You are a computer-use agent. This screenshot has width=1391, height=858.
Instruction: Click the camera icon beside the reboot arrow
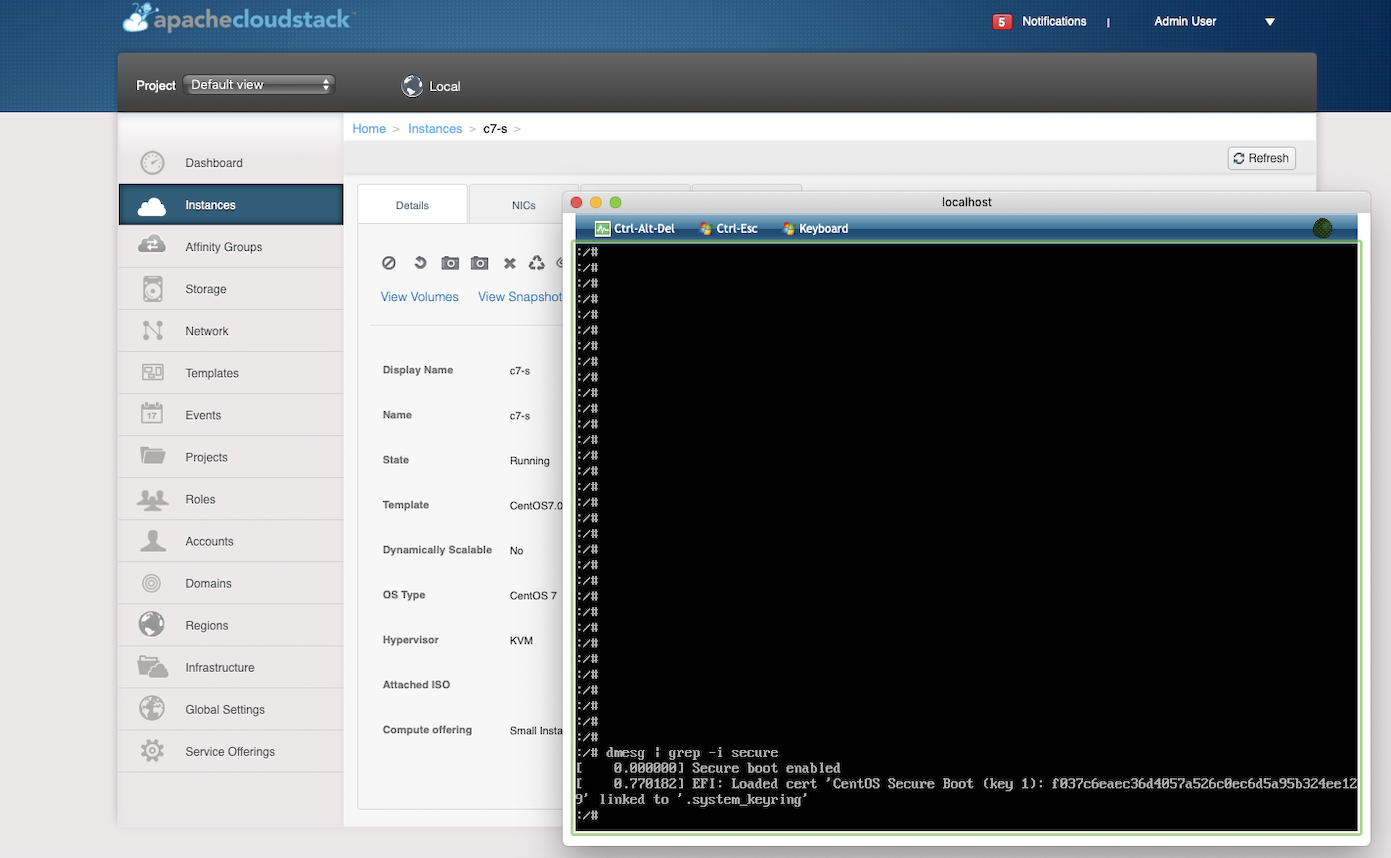pyautogui.click(x=450, y=263)
